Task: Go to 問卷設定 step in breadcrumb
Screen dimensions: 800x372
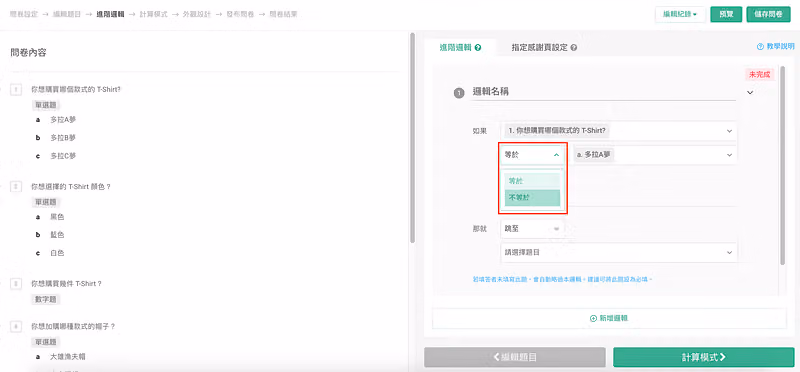Action: 24,14
